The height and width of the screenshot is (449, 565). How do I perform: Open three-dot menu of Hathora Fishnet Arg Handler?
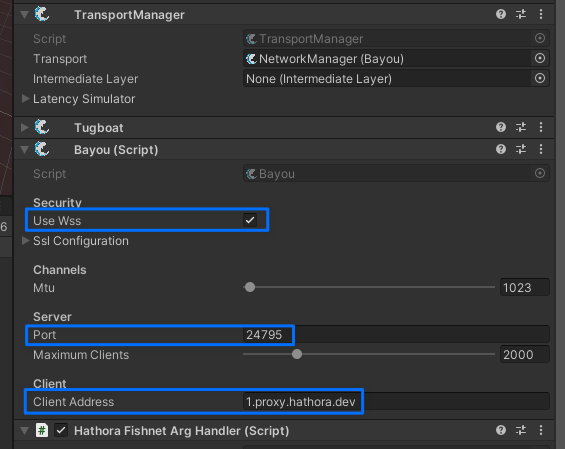pyautogui.click(x=541, y=430)
